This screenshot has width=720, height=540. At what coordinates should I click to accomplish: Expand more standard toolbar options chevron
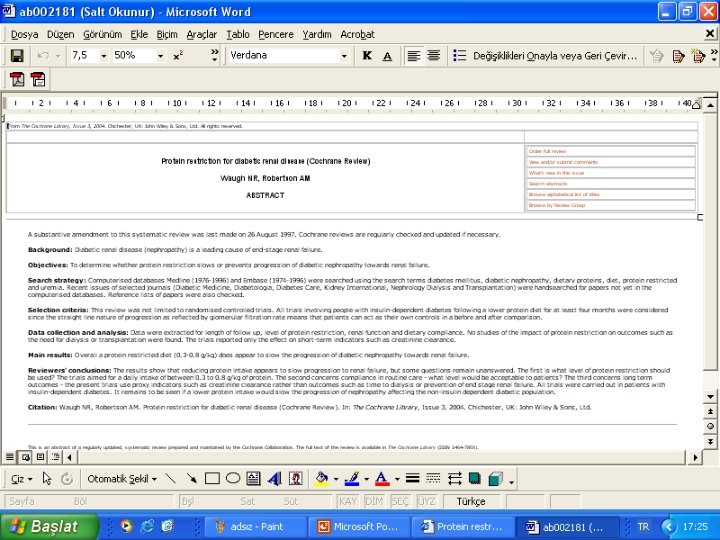(x=214, y=56)
